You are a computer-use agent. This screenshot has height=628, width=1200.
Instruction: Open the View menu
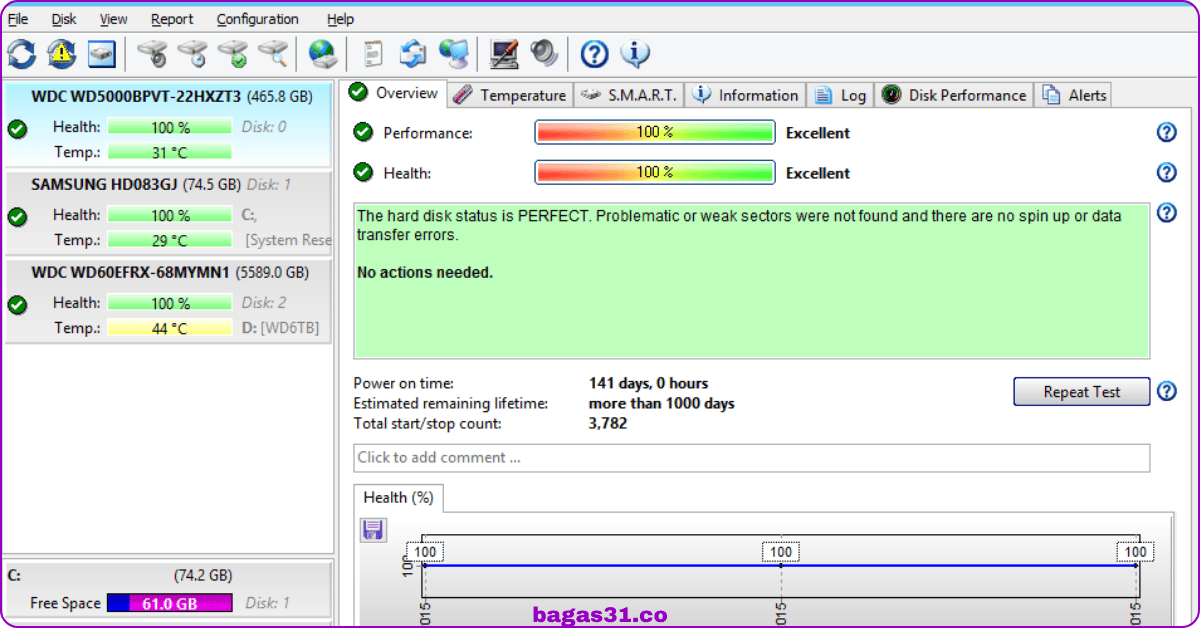[114, 19]
